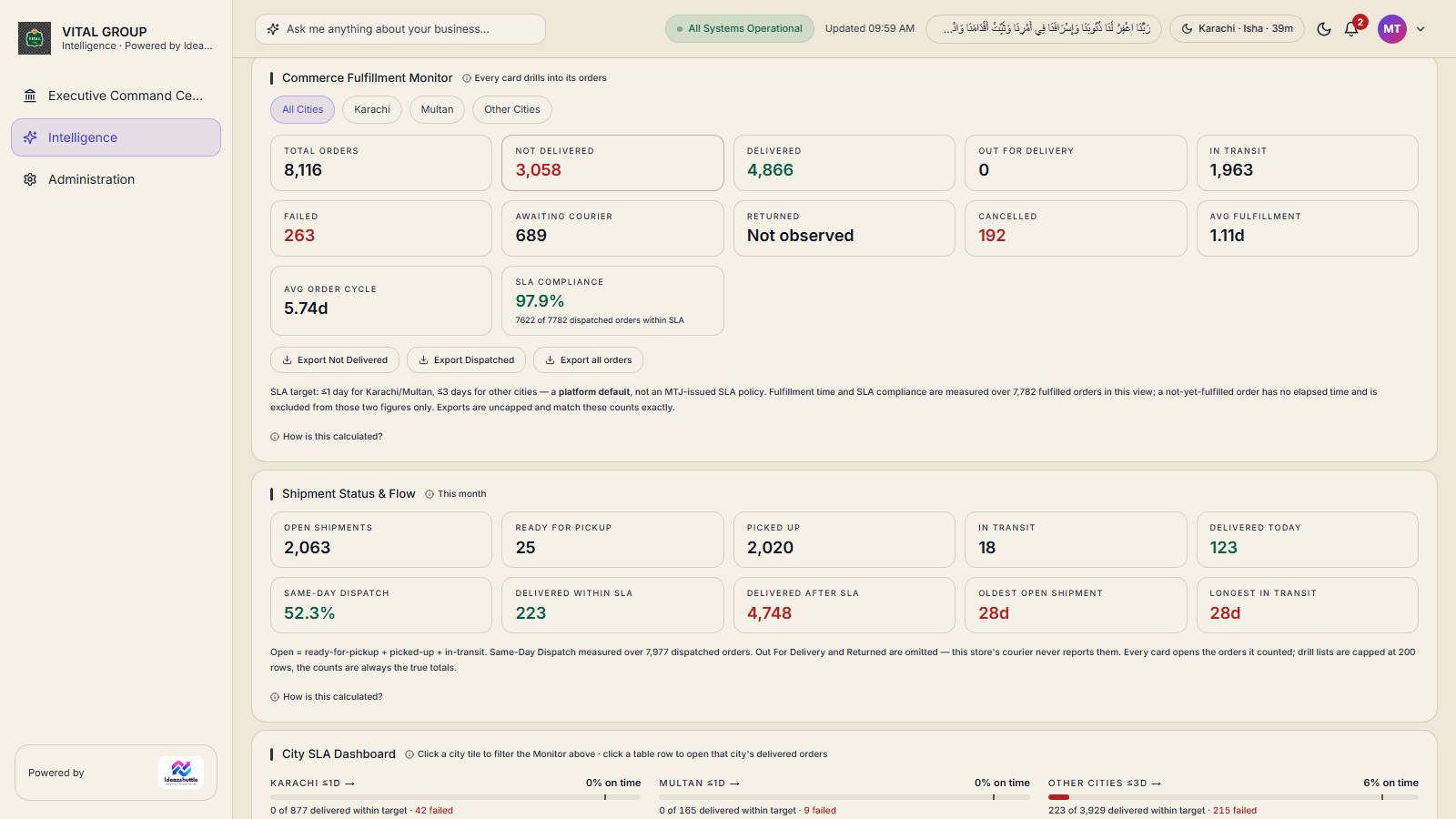
Task: Click the Arabic verse ticker pill
Action: tap(1044, 29)
